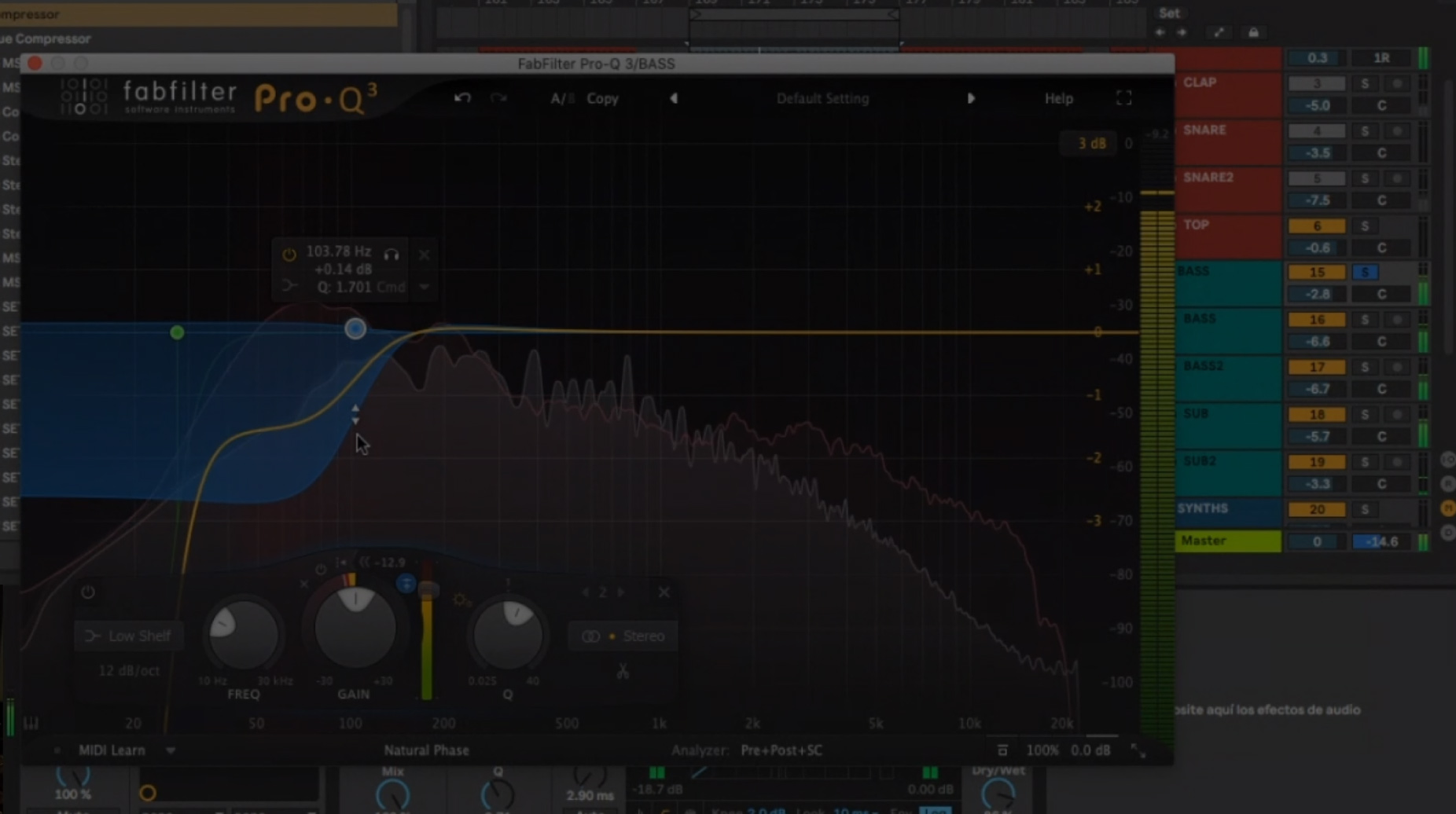Close the band controls panel X
This screenshot has height=814, width=1456.
point(664,592)
